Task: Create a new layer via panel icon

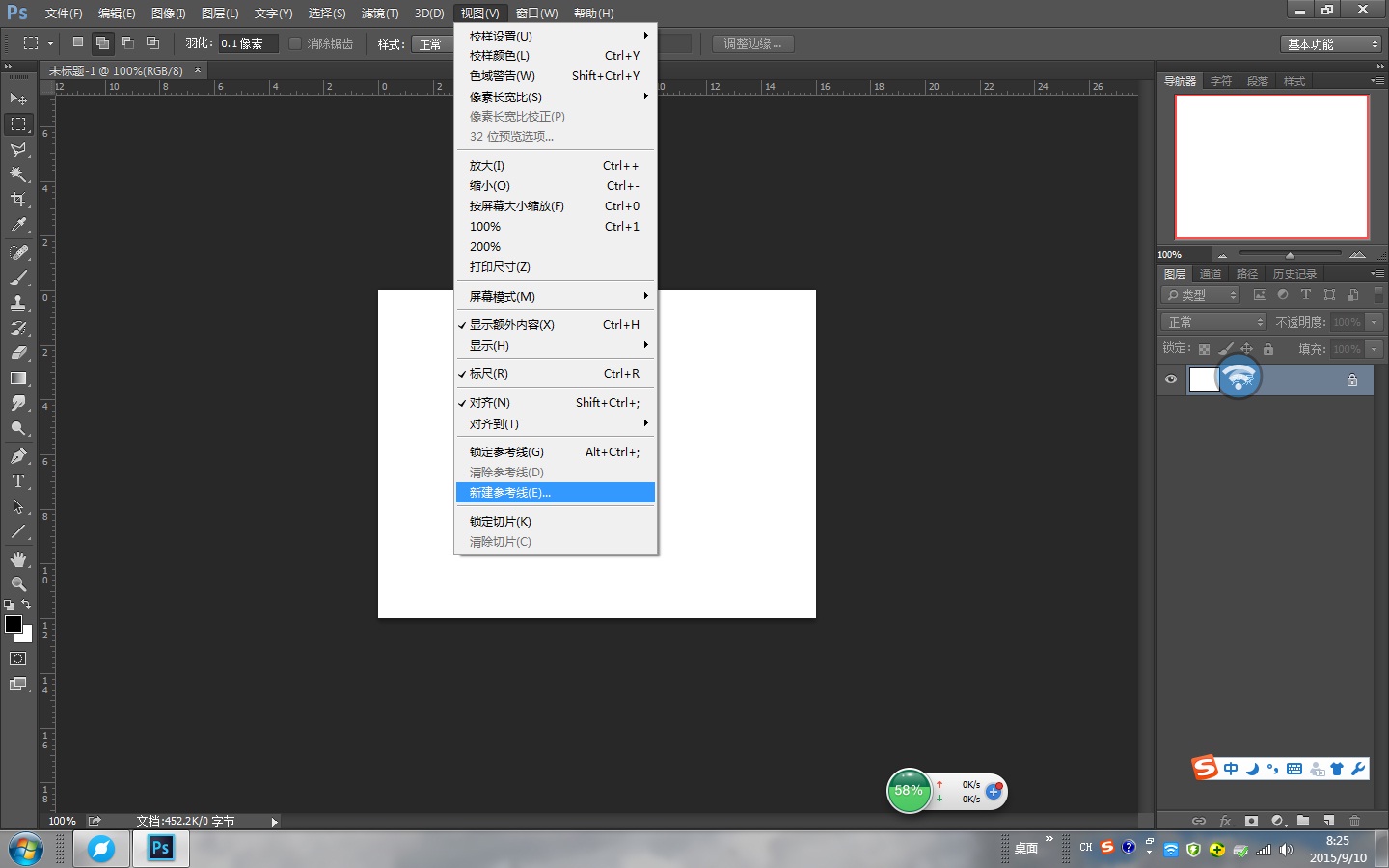Action: click(x=1329, y=821)
